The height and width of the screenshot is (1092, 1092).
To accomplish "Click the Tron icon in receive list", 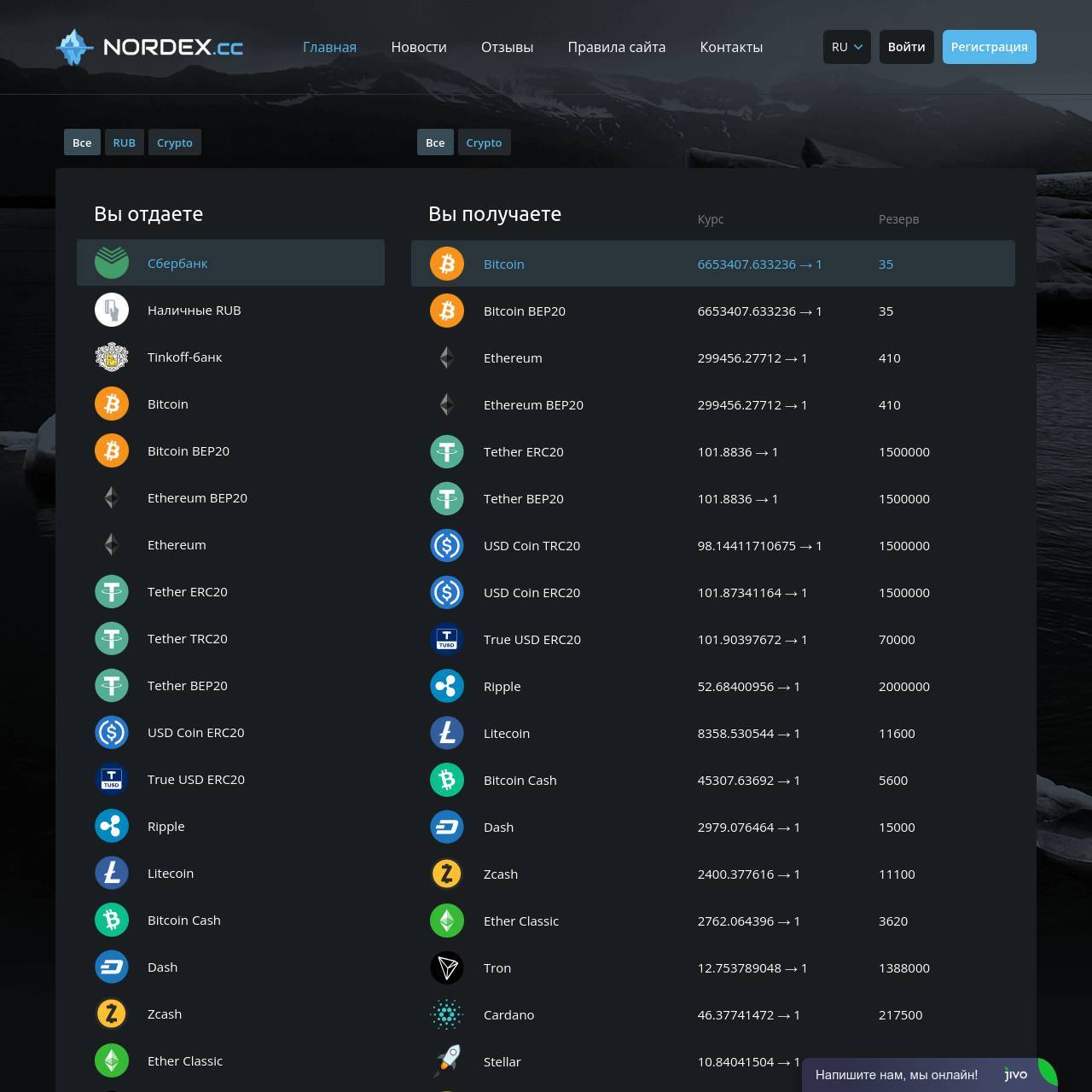I will (447, 967).
